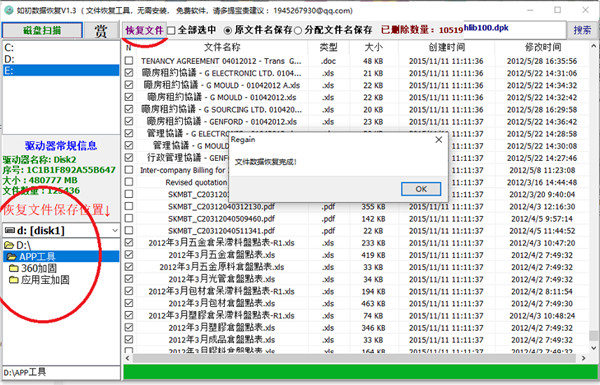Select drive E: in the drive list
This screenshot has width=600, height=385.
pos(61,70)
